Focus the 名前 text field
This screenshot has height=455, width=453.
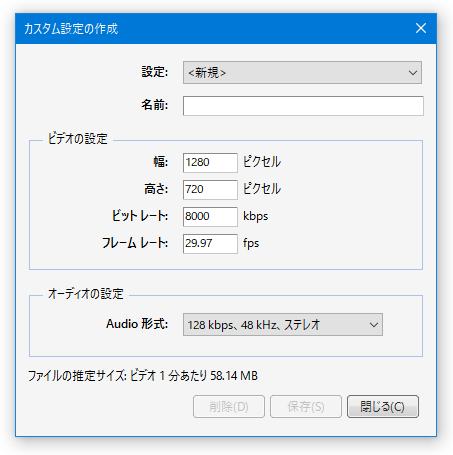[303, 106]
